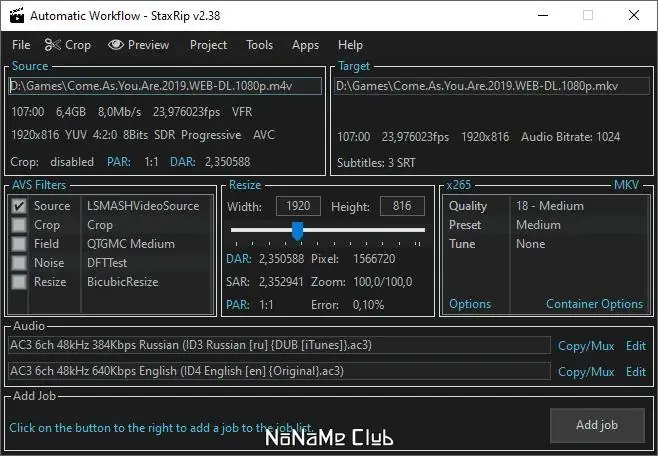Click the Width value field
This screenshot has width=658, height=456.
tap(298, 206)
